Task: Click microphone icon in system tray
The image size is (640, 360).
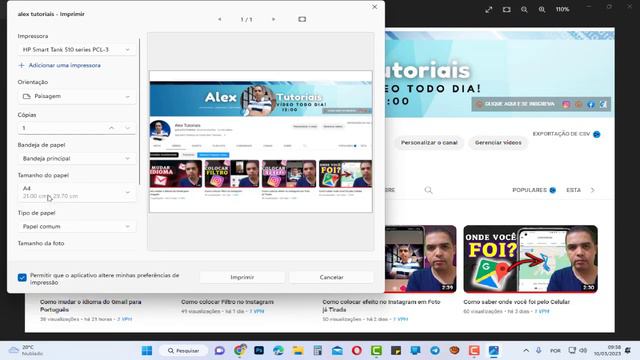Action: [539, 351]
